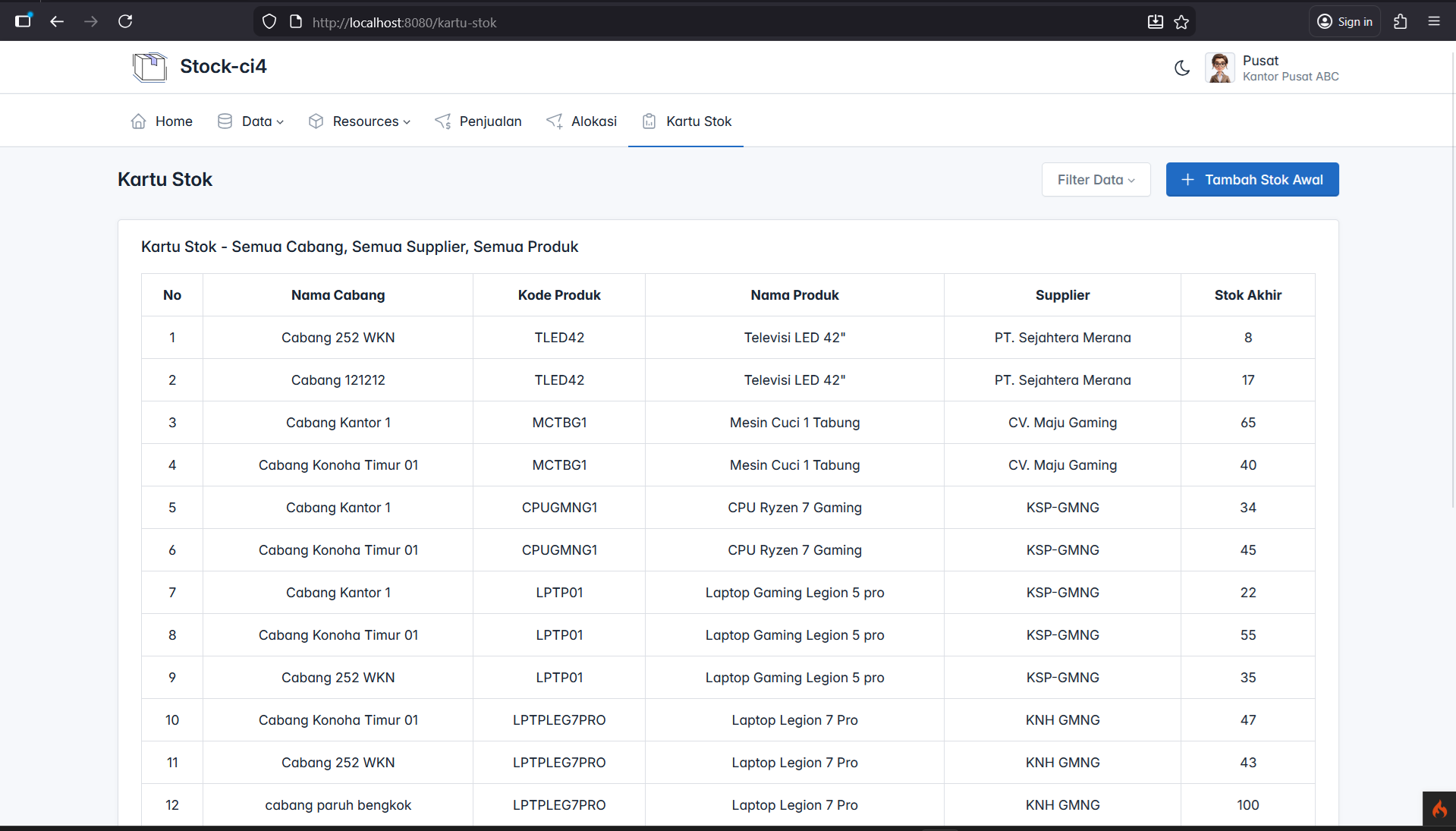This screenshot has height=831, width=1456.
Task: Click the browser tab overview icon
Action: [24, 21]
